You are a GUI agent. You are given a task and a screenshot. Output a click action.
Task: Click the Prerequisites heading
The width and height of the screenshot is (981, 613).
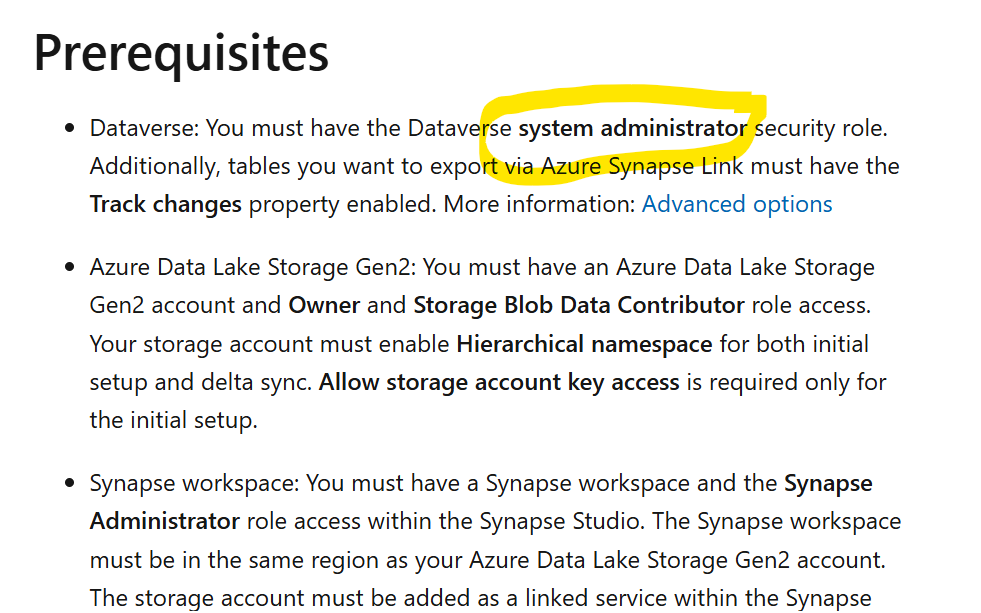[181, 54]
